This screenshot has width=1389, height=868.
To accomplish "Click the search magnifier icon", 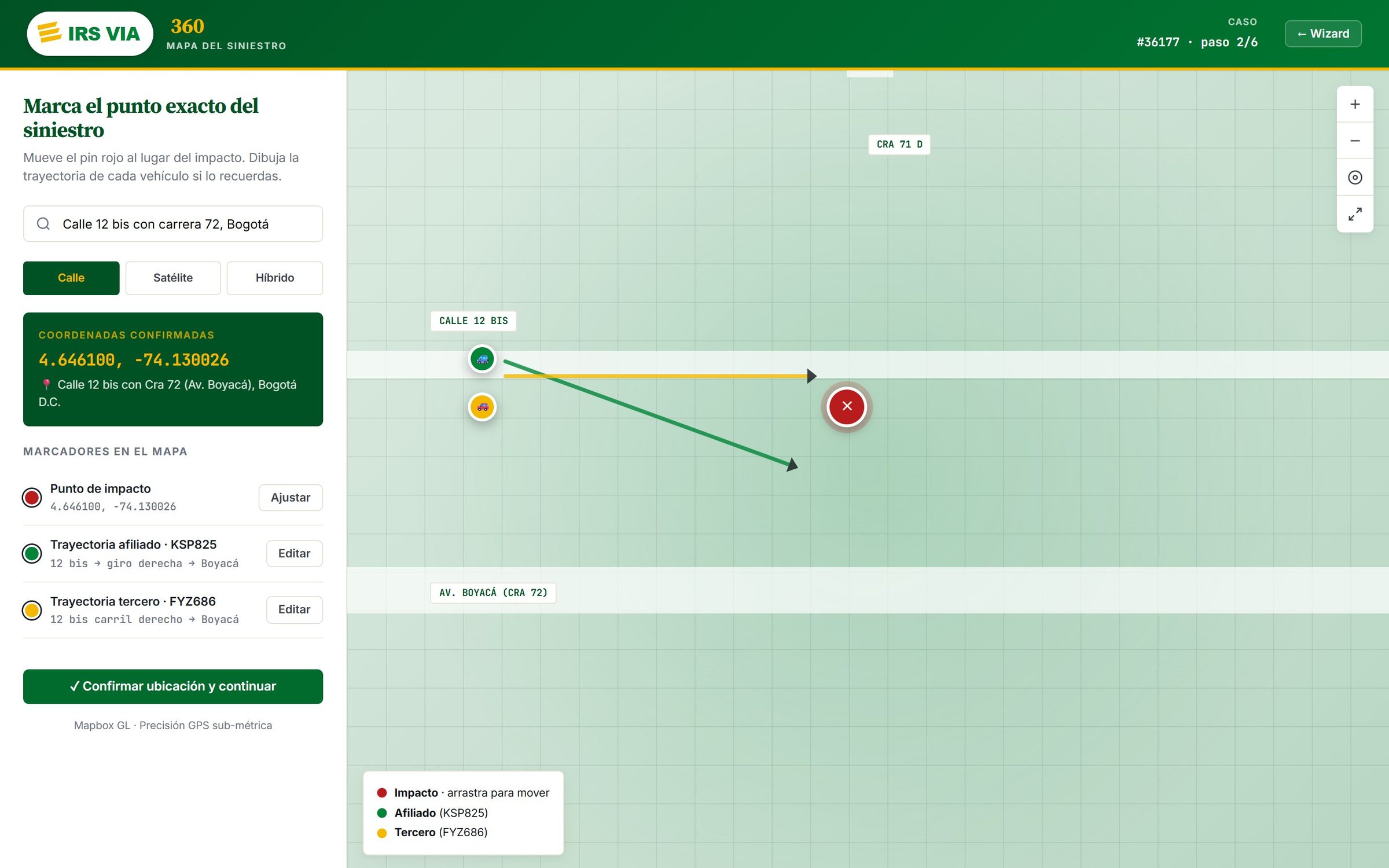I will tap(43, 224).
